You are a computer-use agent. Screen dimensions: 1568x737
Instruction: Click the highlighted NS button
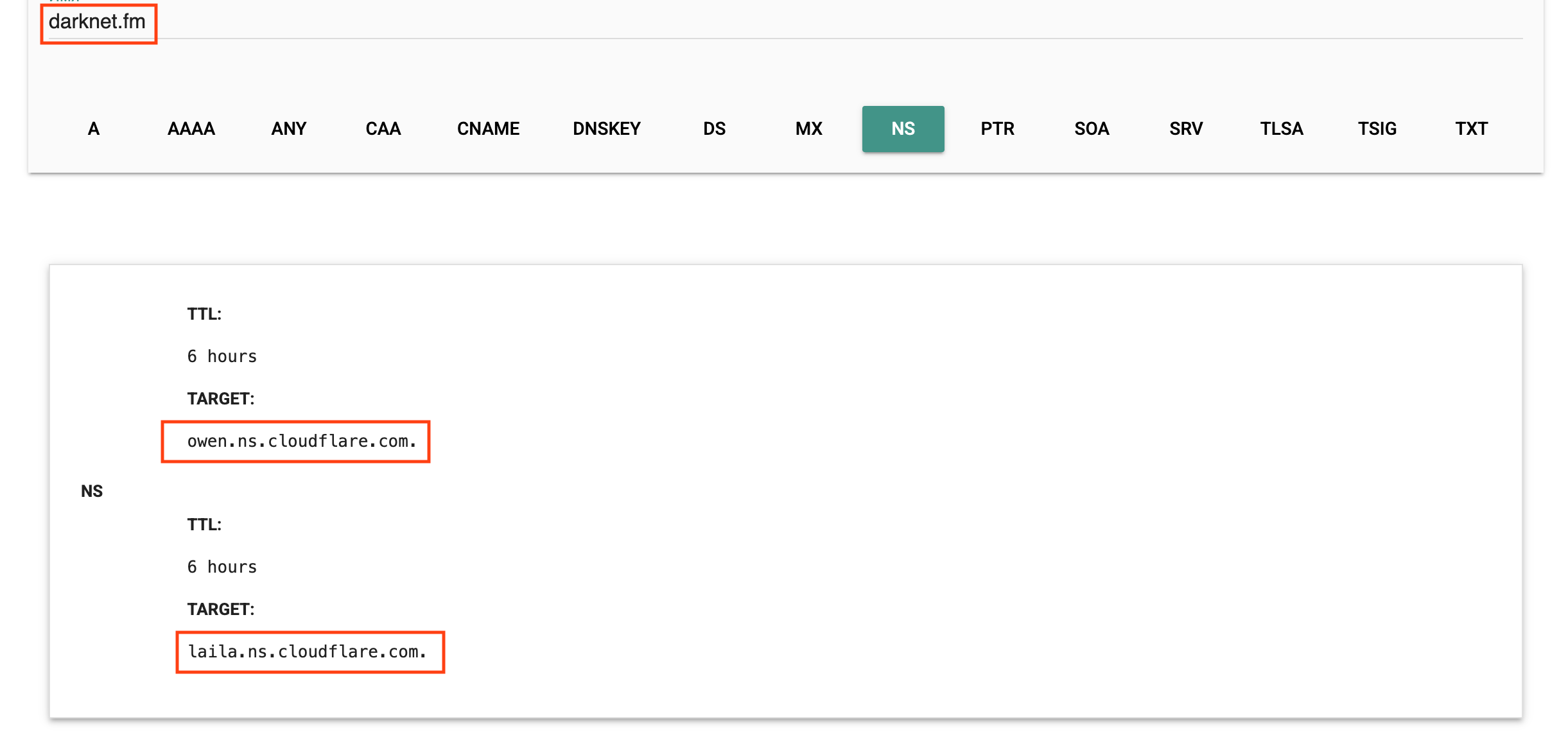pos(903,128)
